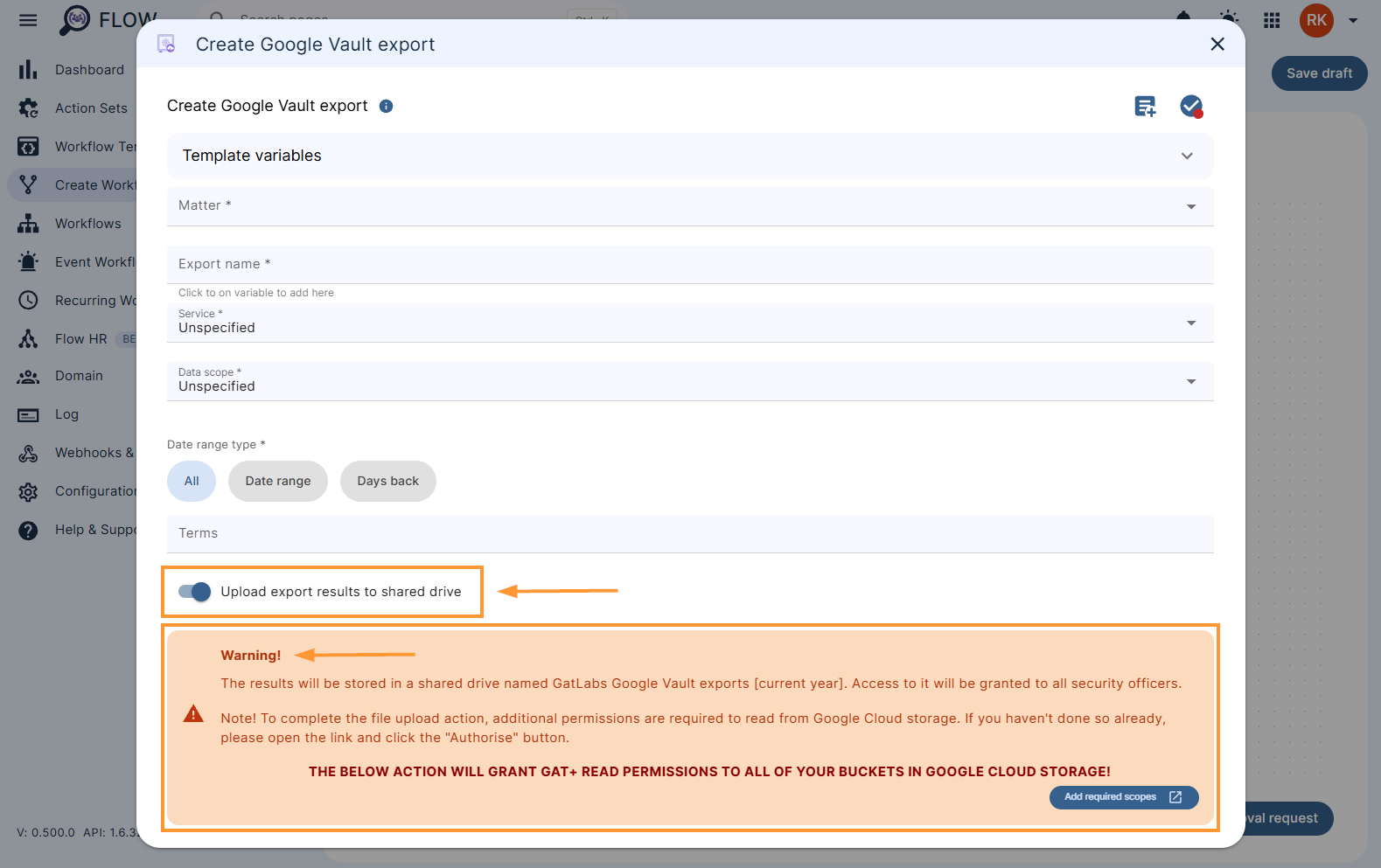Click the Flow HR icon
The image size is (1381, 868).
pyautogui.click(x=28, y=339)
